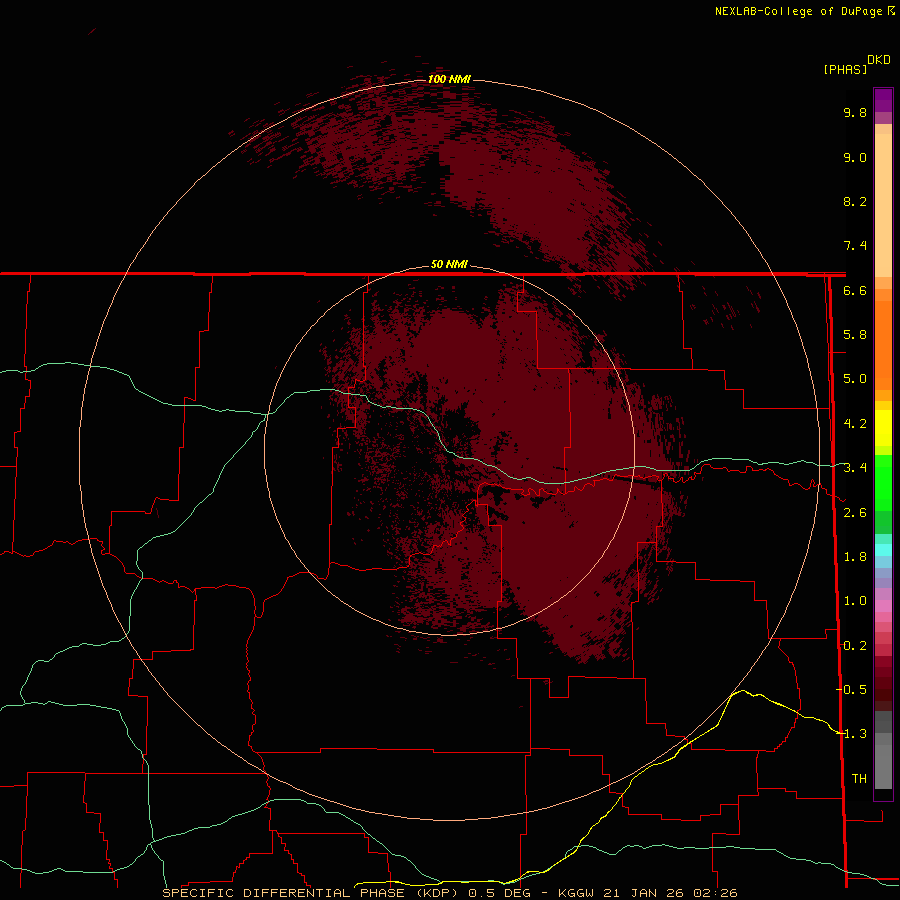Pick the cyan band just above 1.8
The width and height of the screenshot is (900, 900).
pyautogui.click(x=883, y=550)
